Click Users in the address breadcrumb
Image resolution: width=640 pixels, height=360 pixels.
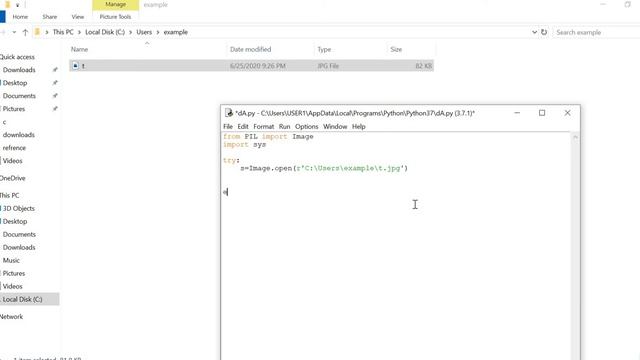144,32
